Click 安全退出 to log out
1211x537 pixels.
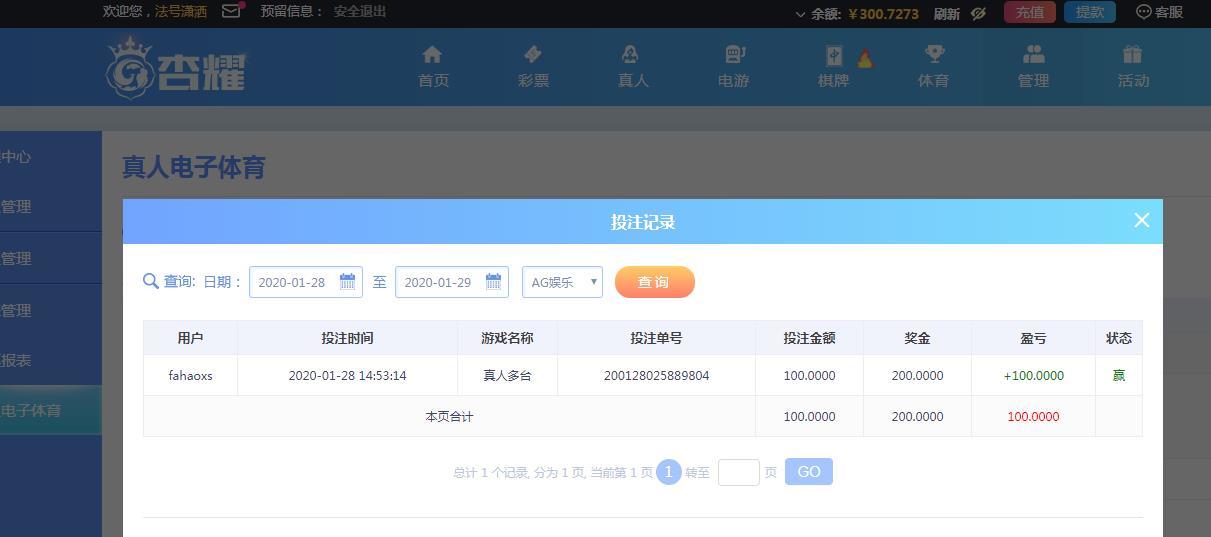tap(360, 12)
